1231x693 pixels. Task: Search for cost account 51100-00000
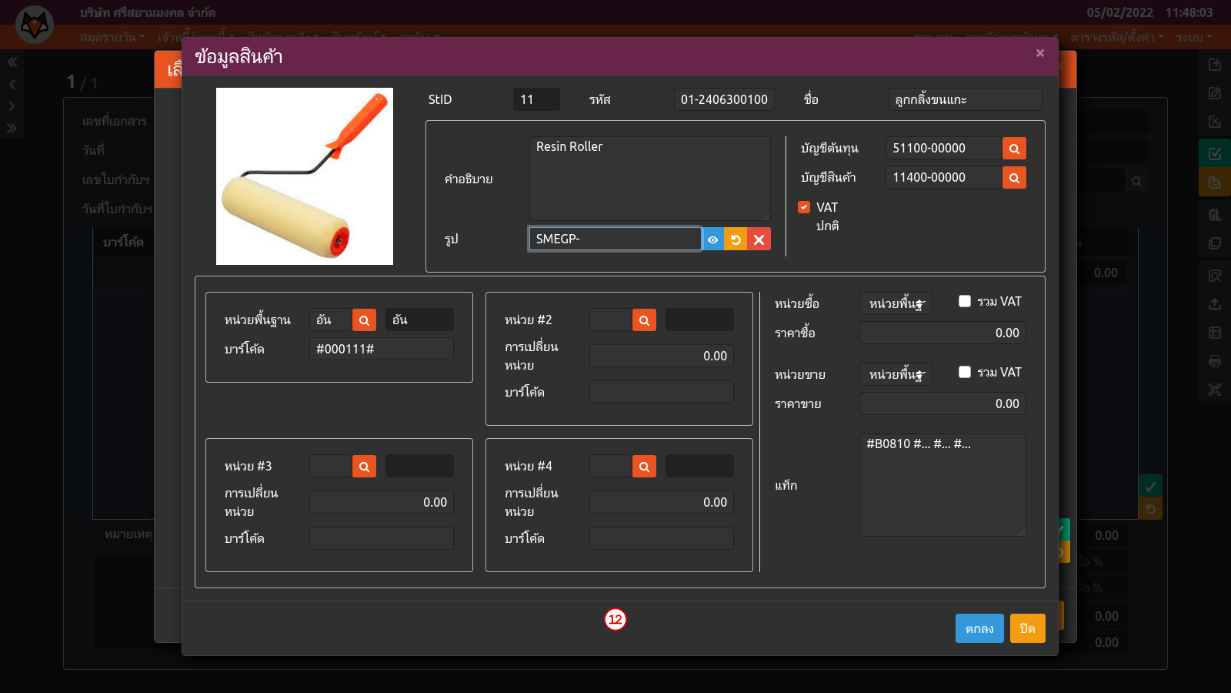tap(1014, 148)
